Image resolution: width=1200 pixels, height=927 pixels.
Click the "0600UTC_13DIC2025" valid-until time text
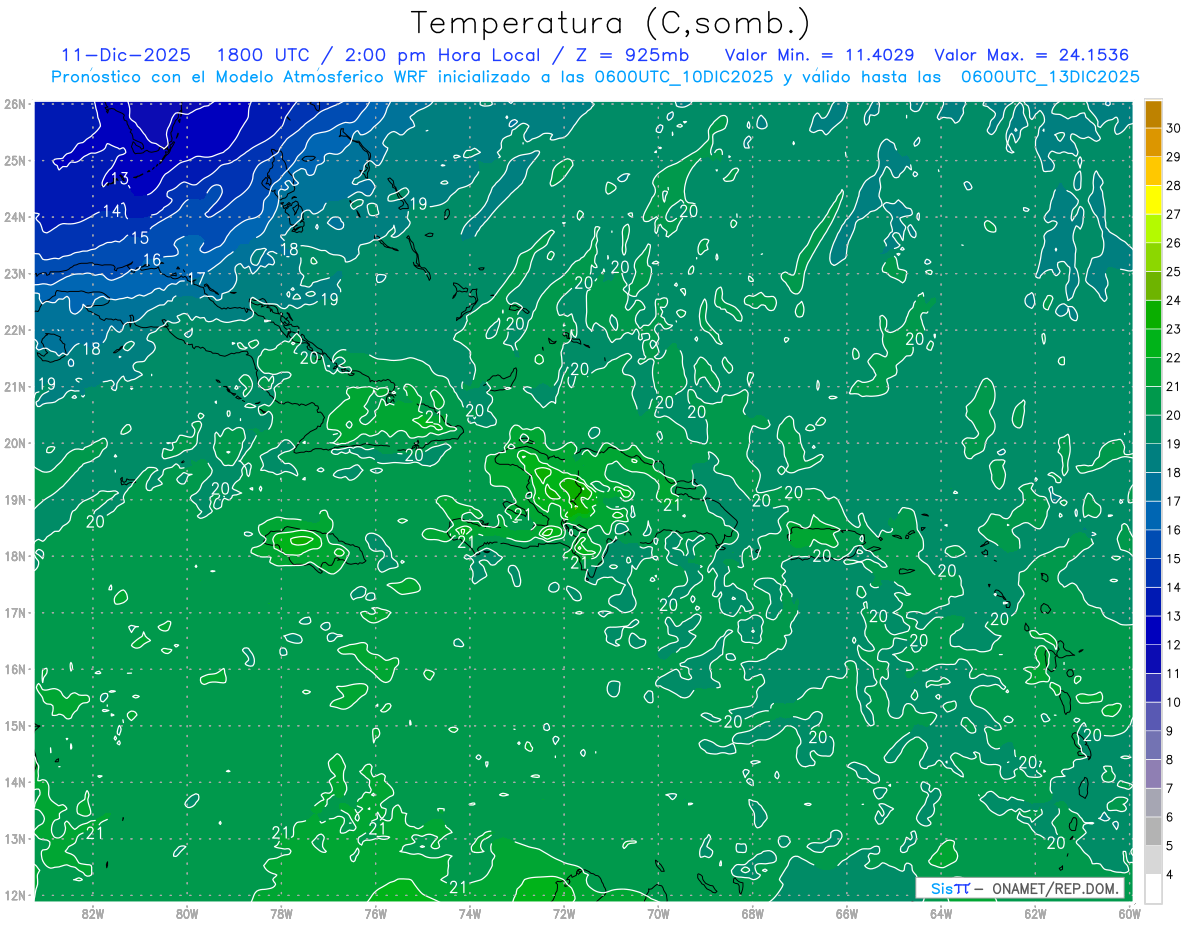pos(1049,76)
